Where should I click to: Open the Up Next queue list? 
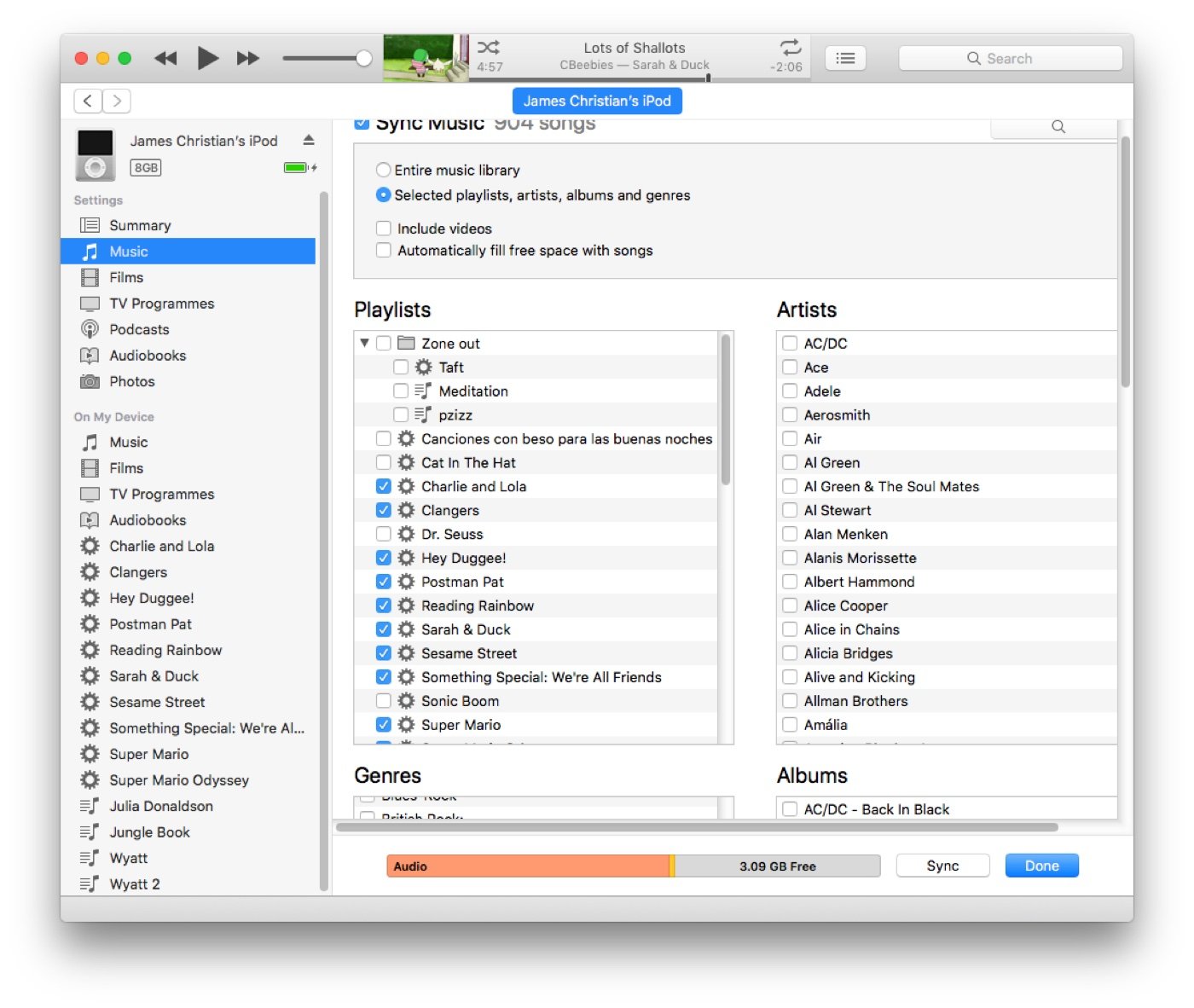[x=845, y=57]
